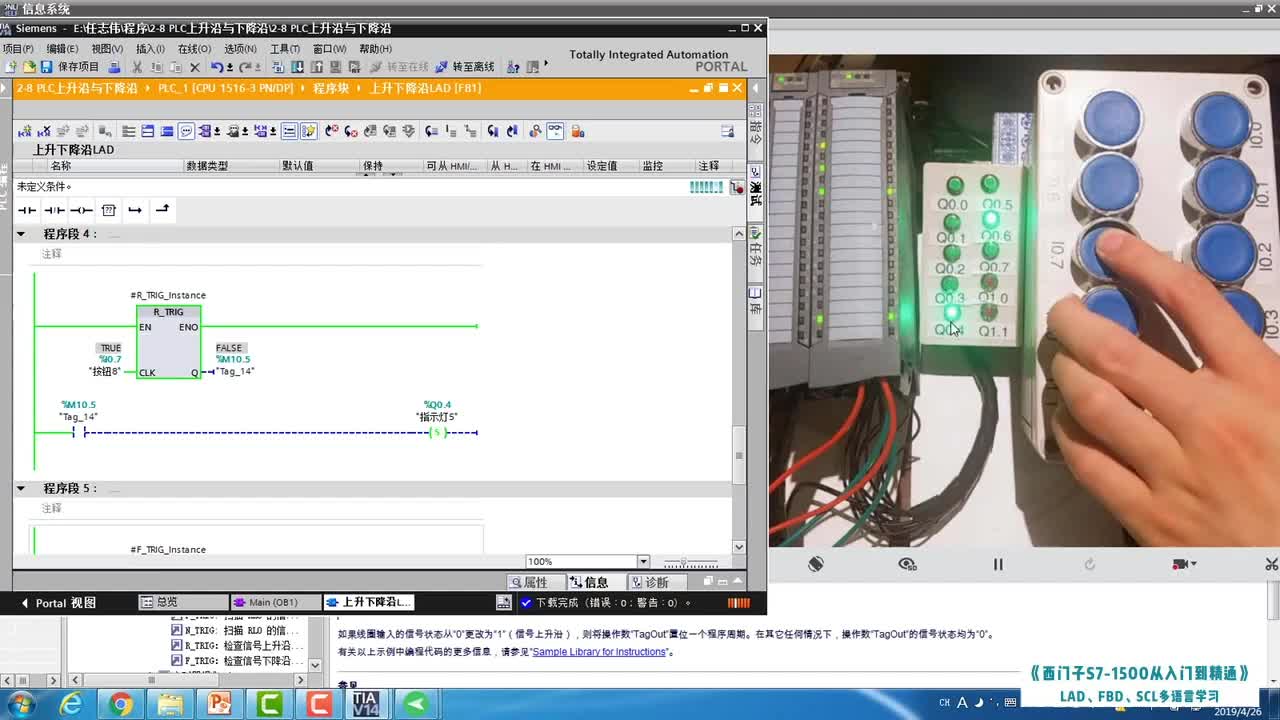Open PowerPoint from the taskbar
The height and width of the screenshot is (720, 1280).
(219, 704)
